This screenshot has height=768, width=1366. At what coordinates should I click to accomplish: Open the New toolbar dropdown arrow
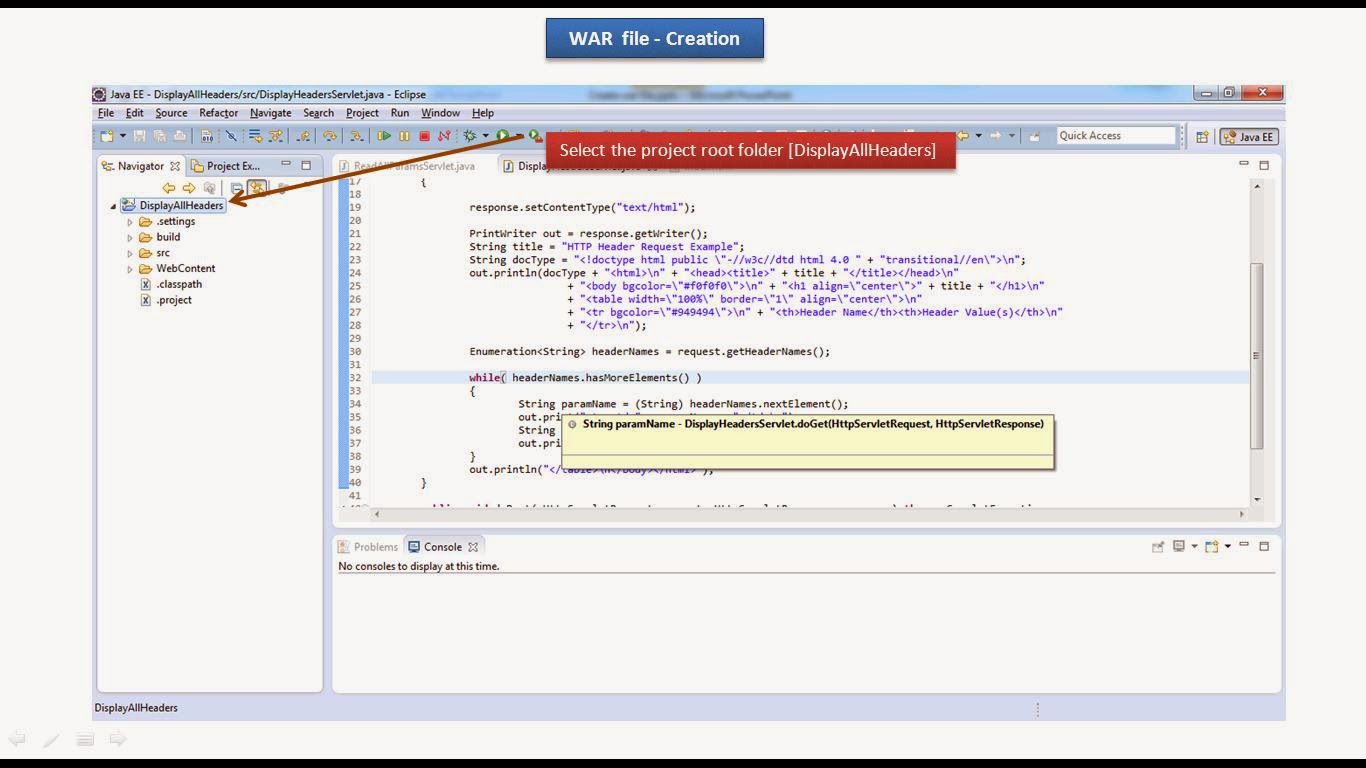click(122, 135)
